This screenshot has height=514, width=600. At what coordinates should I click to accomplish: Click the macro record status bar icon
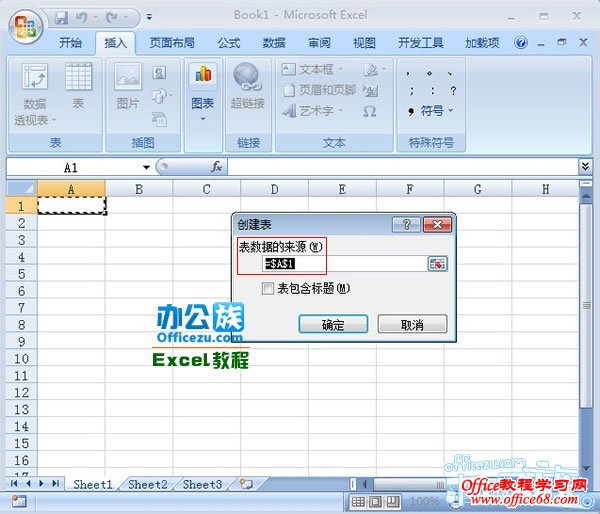point(19,501)
